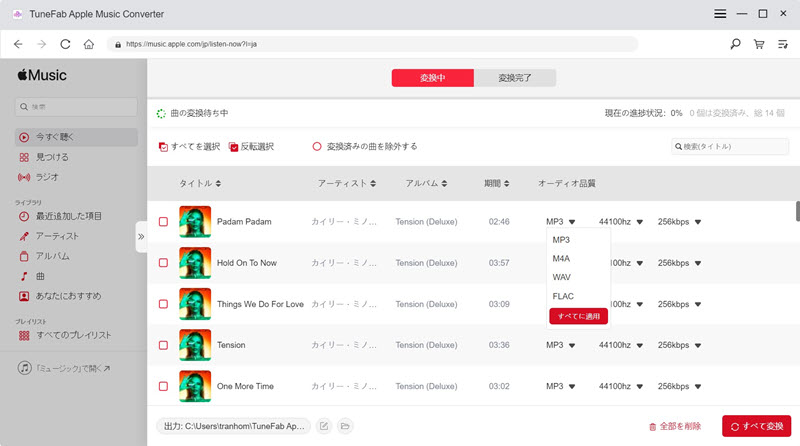The height and width of the screenshot is (446, 800).
Task: Open Tension row MP3 format dropdown
Action: click(x=561, y=345)
